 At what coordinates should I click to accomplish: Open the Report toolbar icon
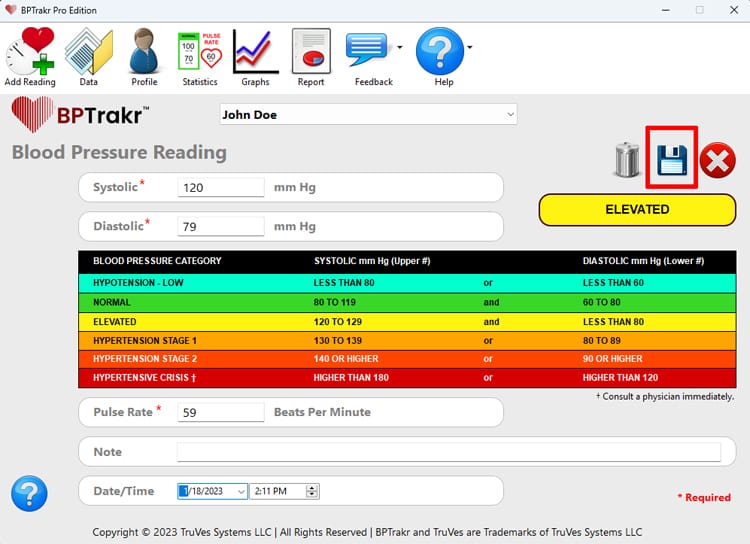click(x=311, y=52)
